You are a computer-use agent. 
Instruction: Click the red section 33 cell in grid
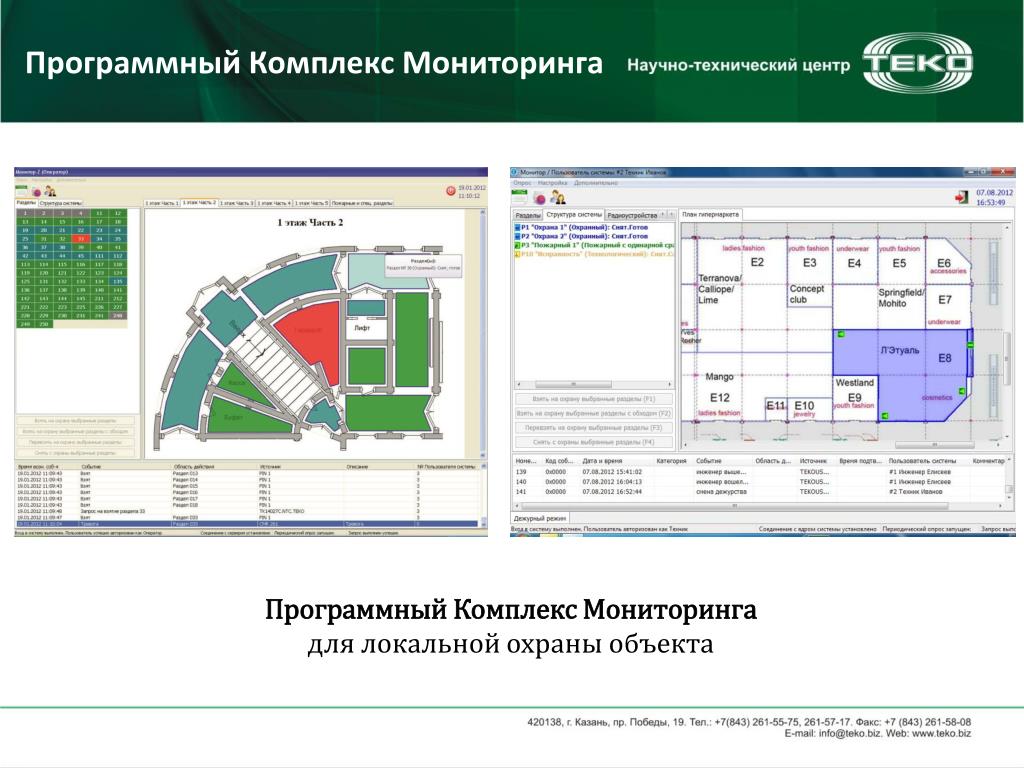click(81, 238)
